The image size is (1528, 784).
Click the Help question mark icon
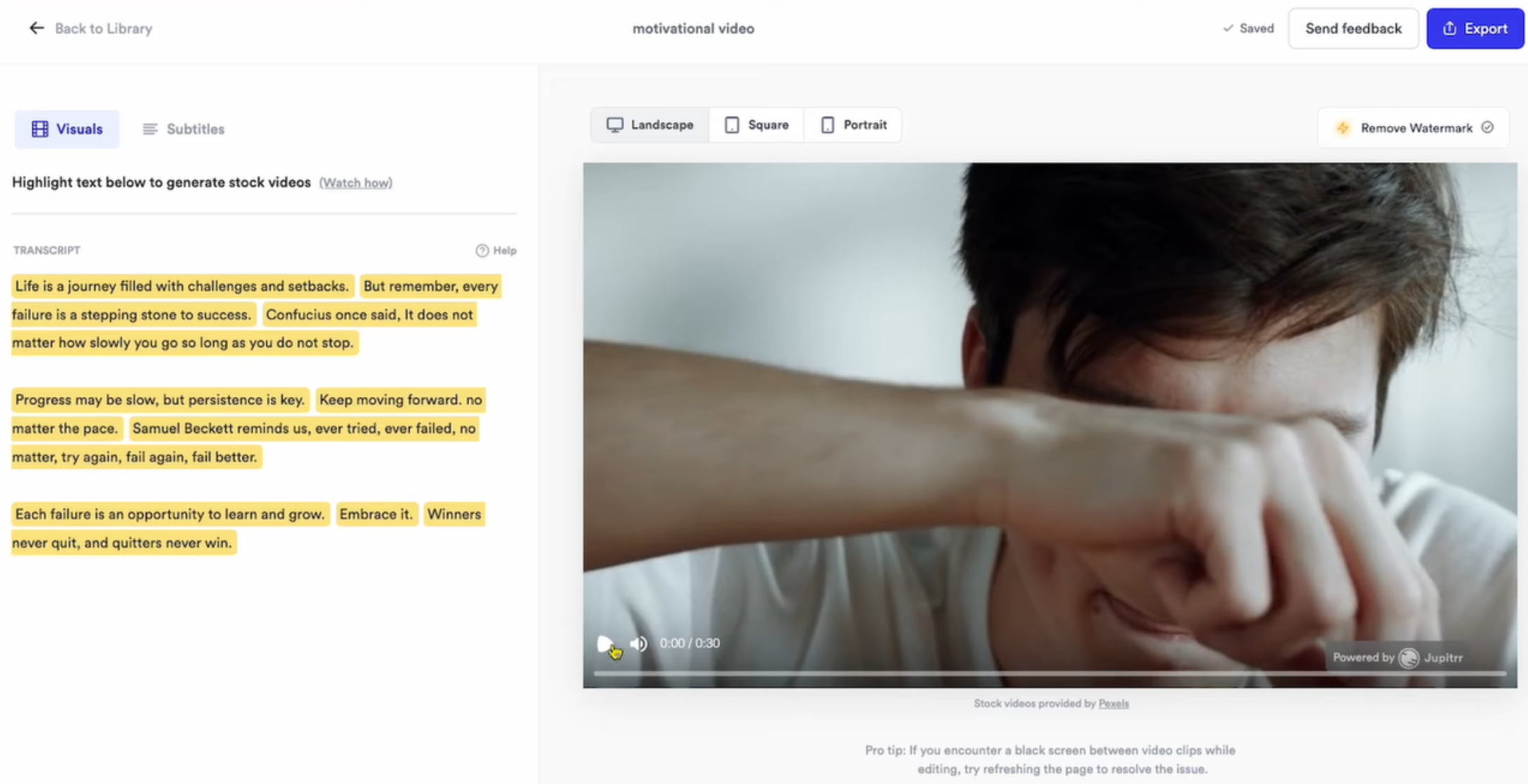click(481, 250)
